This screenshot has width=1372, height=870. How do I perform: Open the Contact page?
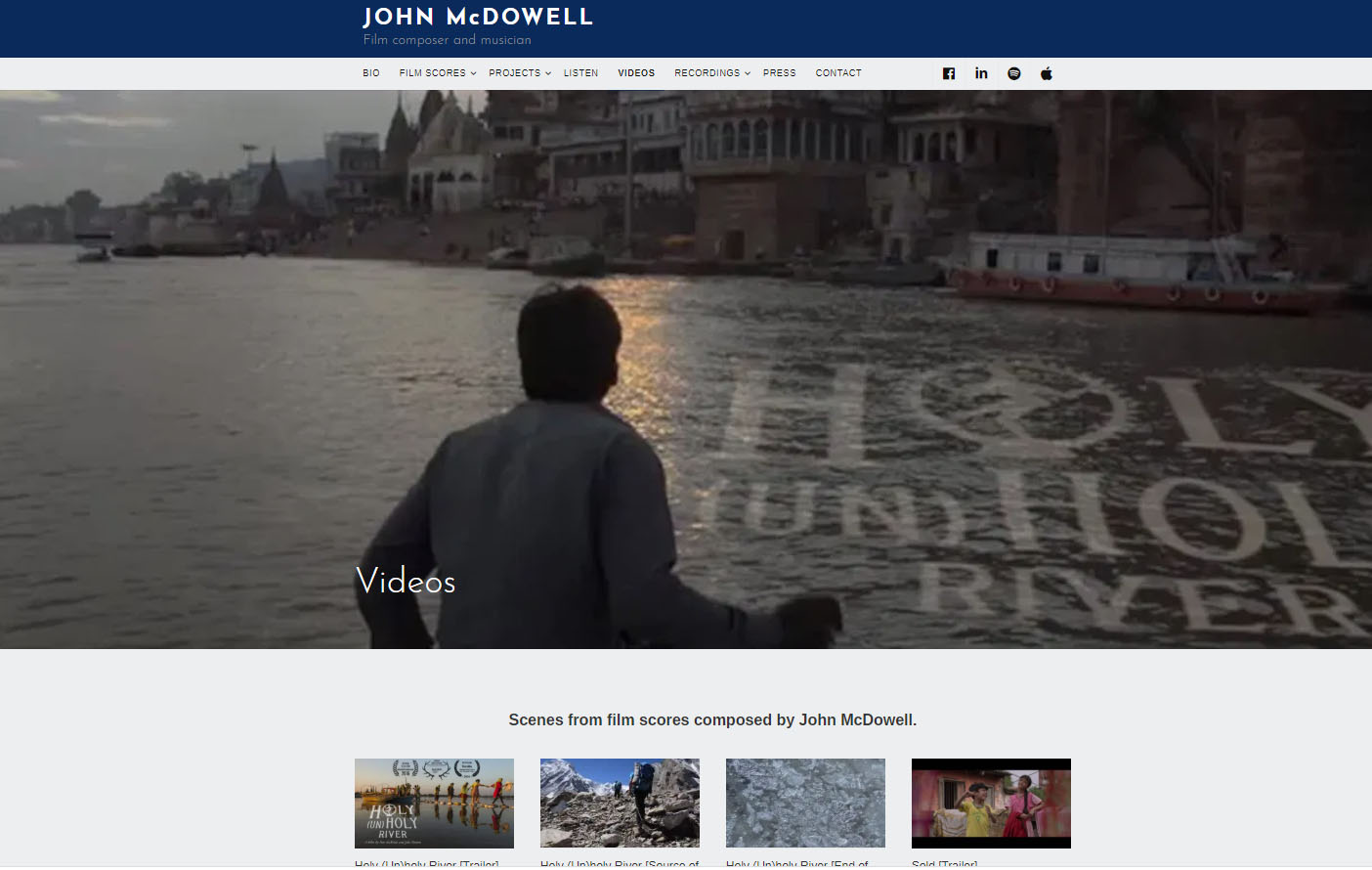[x=838, y=73]
